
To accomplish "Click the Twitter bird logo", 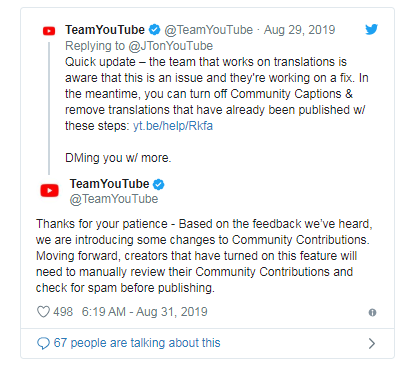I will (x=372, y=29).
